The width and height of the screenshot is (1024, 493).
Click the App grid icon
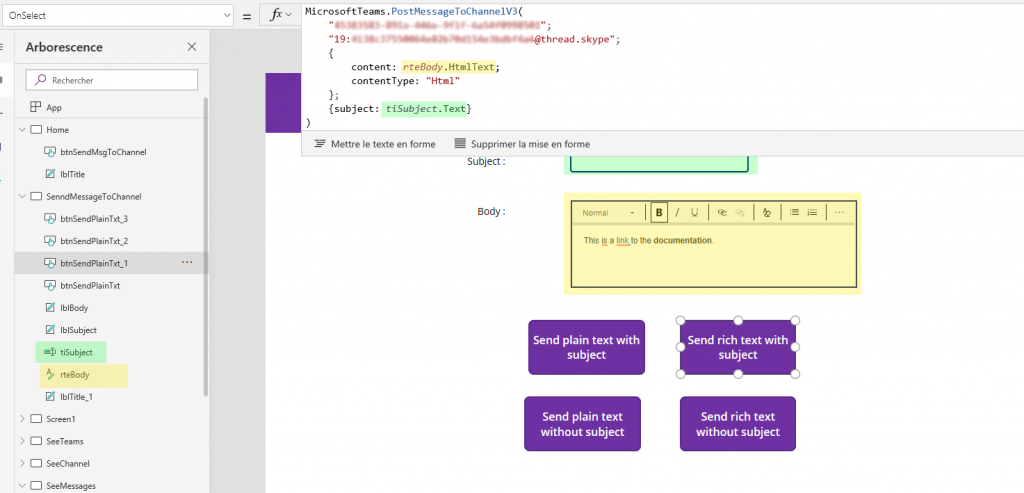pos(36,107)
